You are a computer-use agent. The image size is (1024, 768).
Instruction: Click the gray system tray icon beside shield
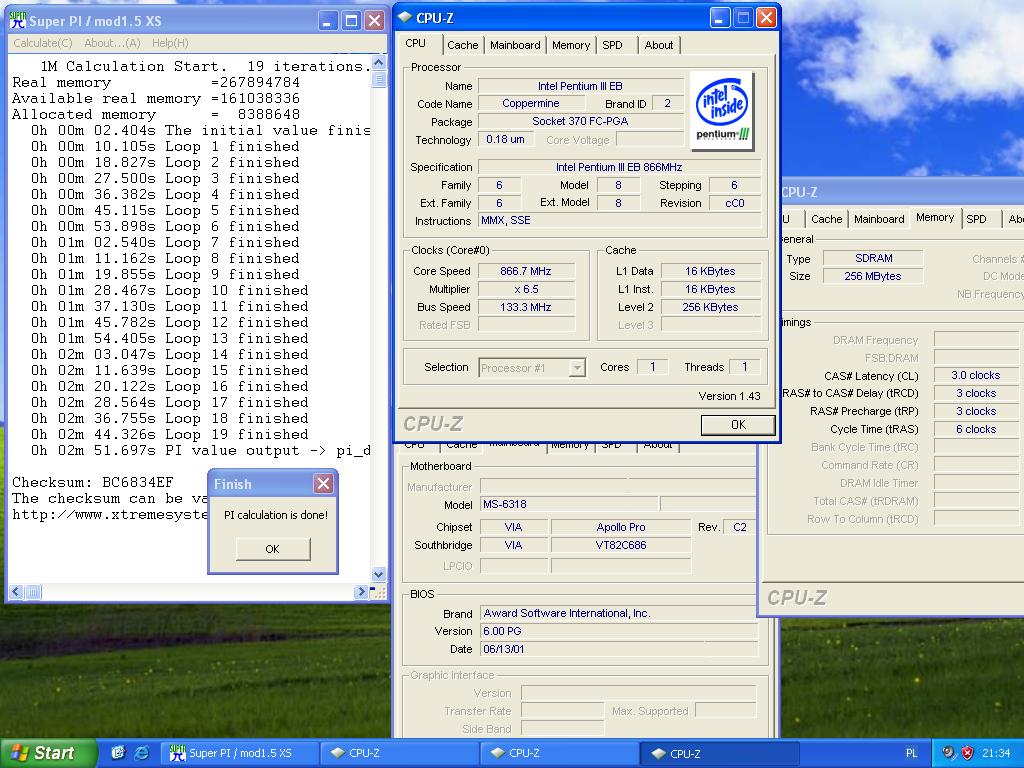tap(948, 753)
